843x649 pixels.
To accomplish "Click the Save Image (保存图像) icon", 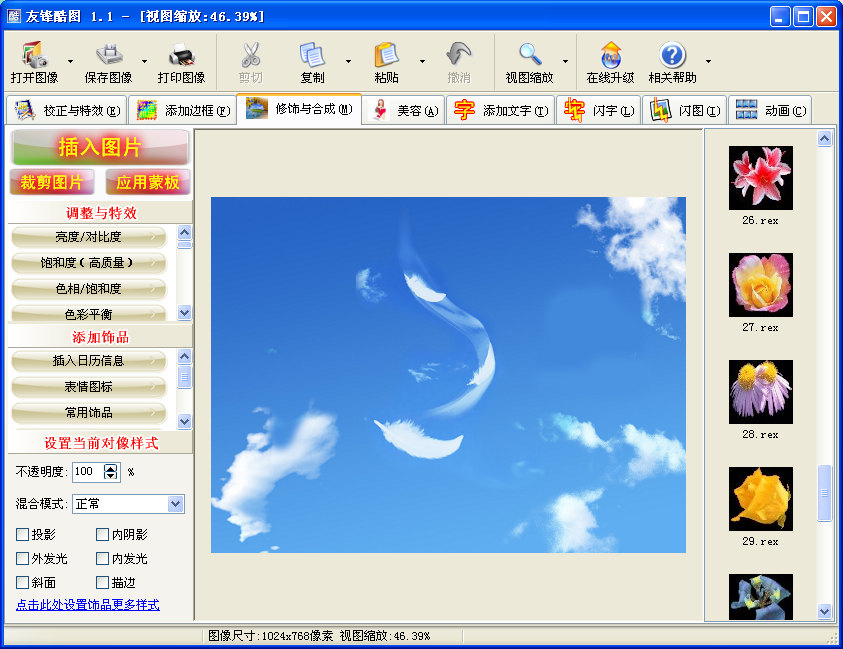I will pyautogui.click(x=108, y=56).
